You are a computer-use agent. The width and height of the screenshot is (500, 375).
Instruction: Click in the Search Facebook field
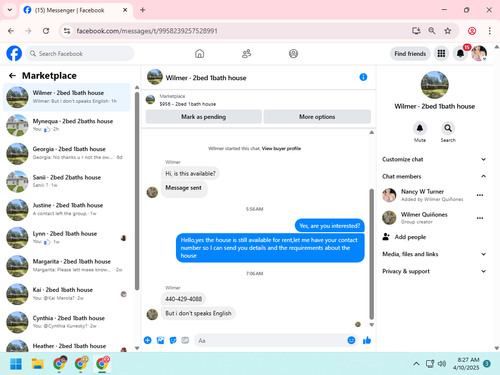(80, 54)
